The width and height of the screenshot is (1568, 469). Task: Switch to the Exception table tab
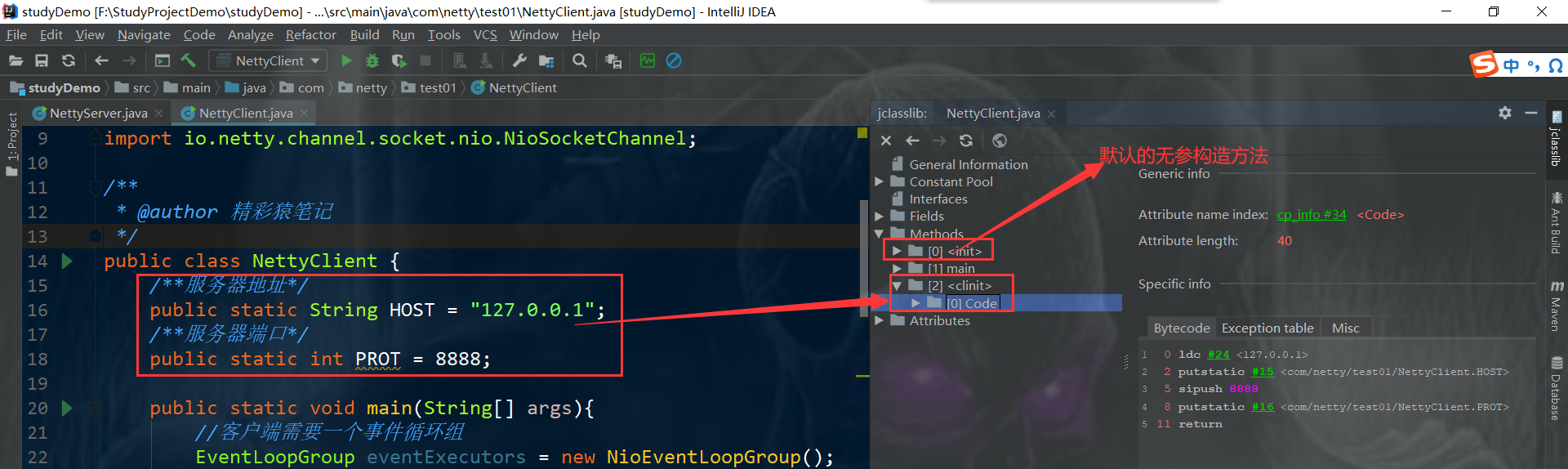pos(1267,328)
